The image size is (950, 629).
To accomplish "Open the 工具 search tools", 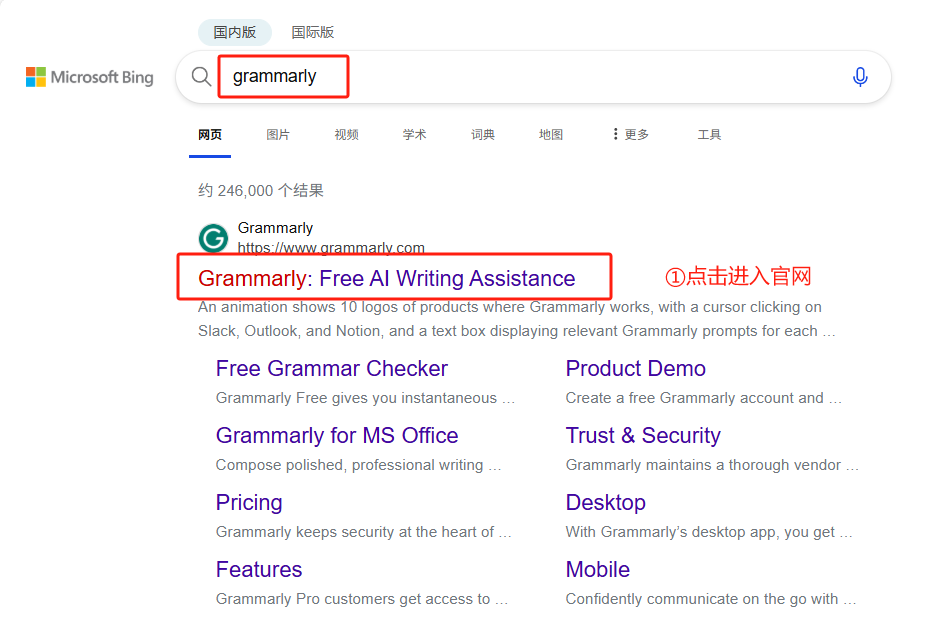I will point(709,135).
